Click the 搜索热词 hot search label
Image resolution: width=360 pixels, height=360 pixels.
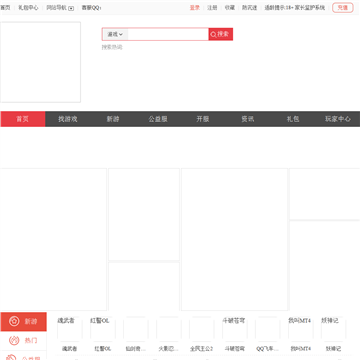(112, 47)
